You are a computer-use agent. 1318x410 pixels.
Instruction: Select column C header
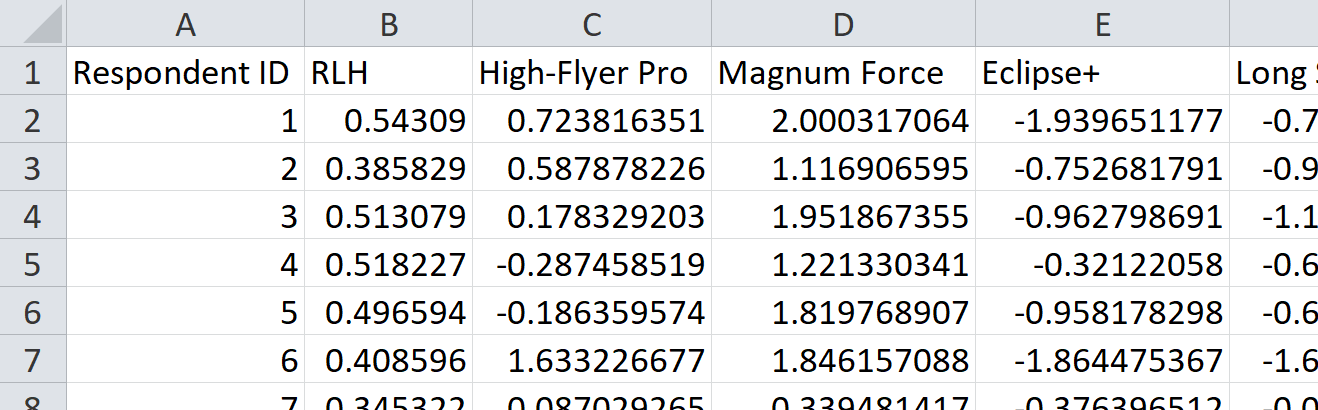tap(592, 25)
